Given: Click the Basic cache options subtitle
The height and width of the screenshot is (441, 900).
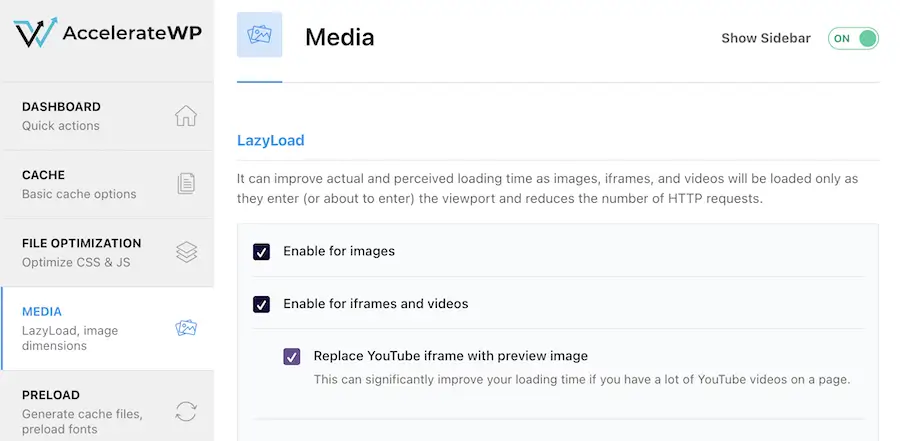Looking at the screenshot, I should click(x=79, y=194).
